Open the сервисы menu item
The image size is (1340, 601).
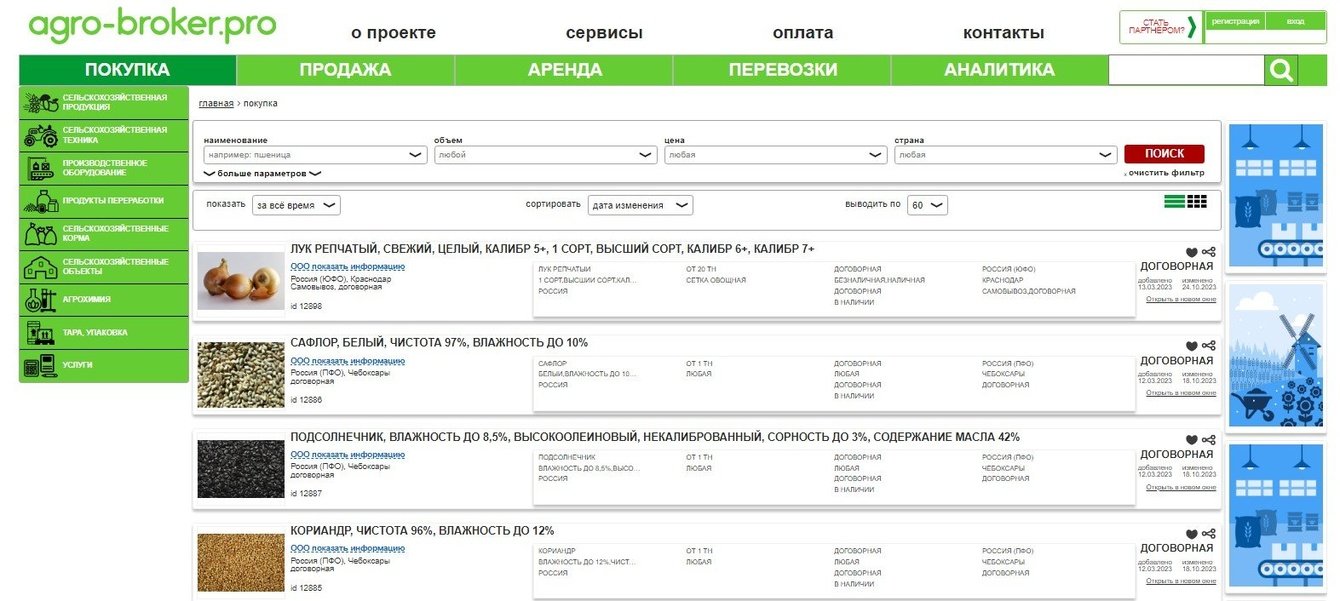604,33
